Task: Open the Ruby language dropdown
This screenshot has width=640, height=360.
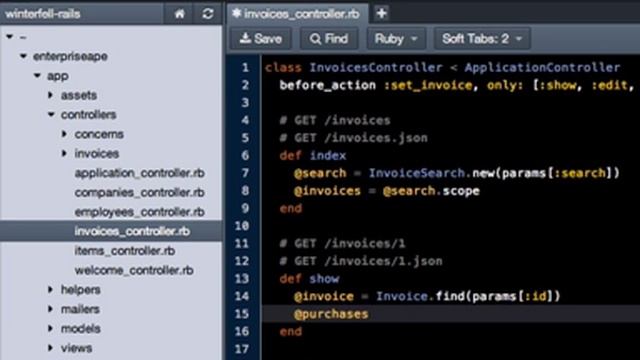Action: point(396,39)
